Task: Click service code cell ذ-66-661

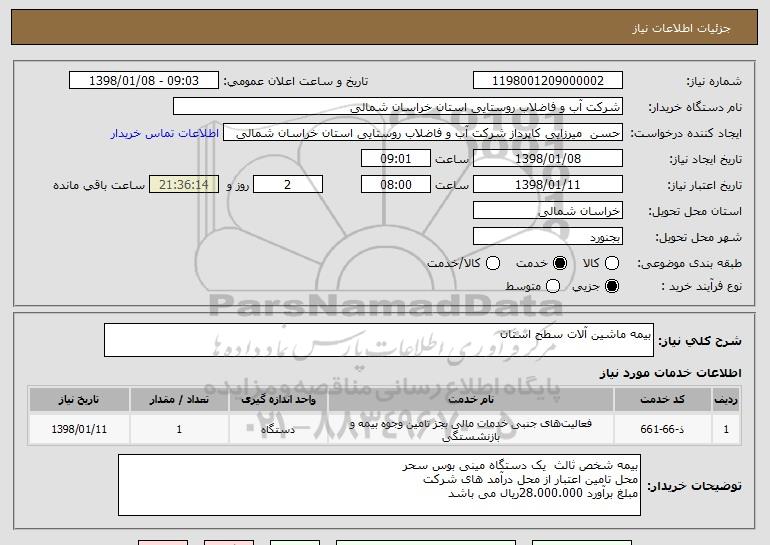Action: pyautogui.click(x=662, y=429)
